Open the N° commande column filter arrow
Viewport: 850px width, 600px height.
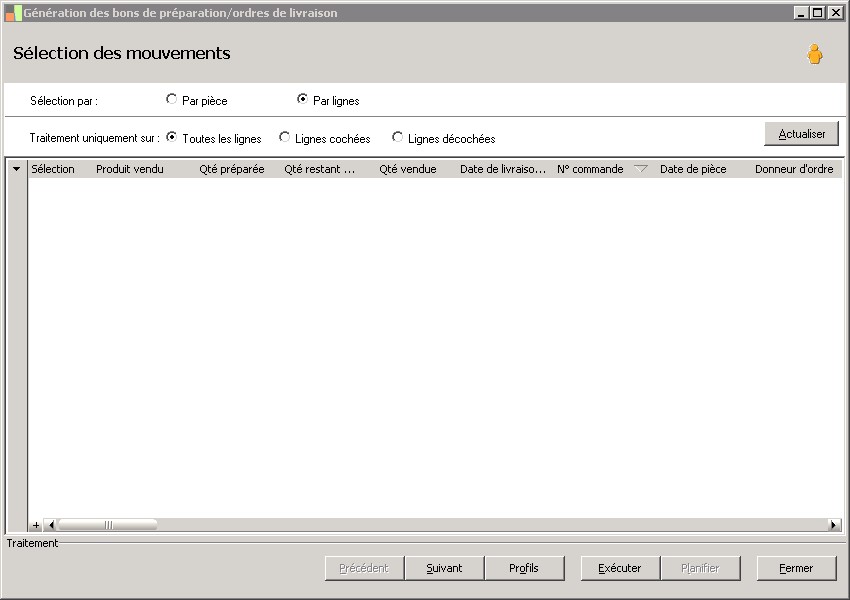tap(641, 169)
